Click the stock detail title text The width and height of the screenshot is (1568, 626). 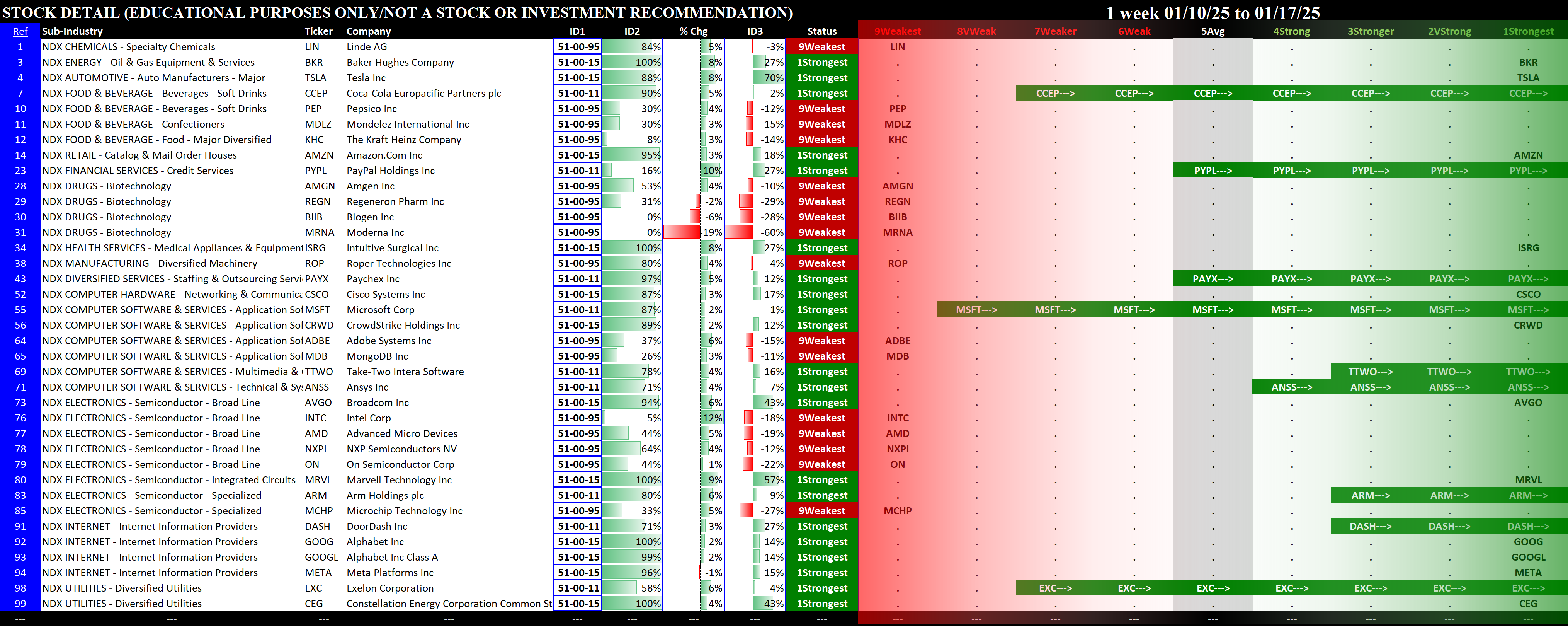click(397, 12)
